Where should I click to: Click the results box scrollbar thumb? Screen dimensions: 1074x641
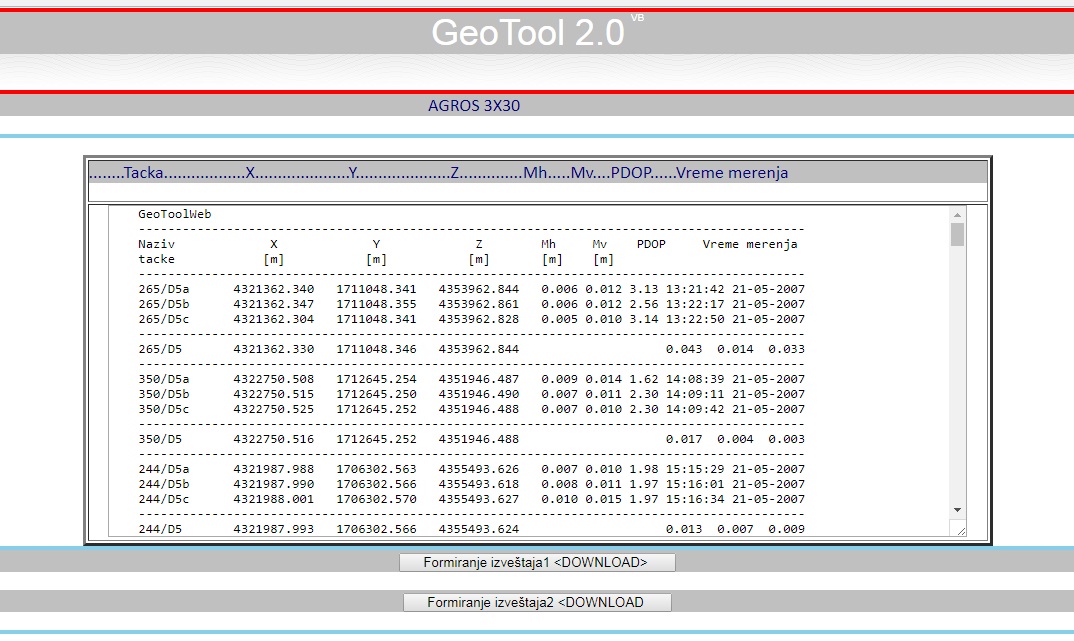(x=957, y=234)
